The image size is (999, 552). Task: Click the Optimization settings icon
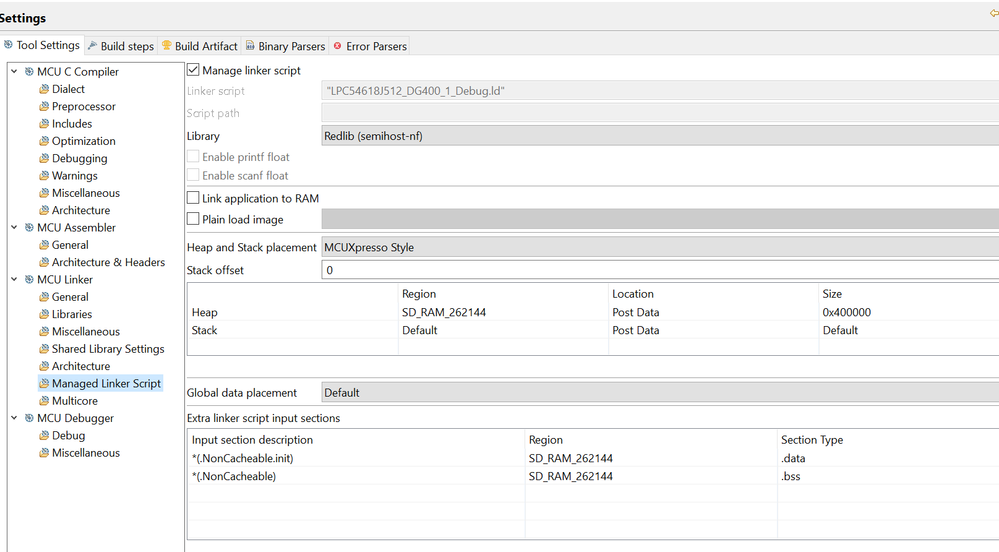coord(44,141)
